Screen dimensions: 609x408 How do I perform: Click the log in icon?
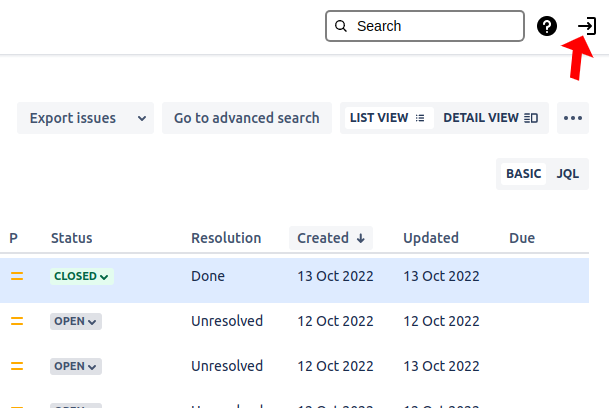(x=587, y=26)
